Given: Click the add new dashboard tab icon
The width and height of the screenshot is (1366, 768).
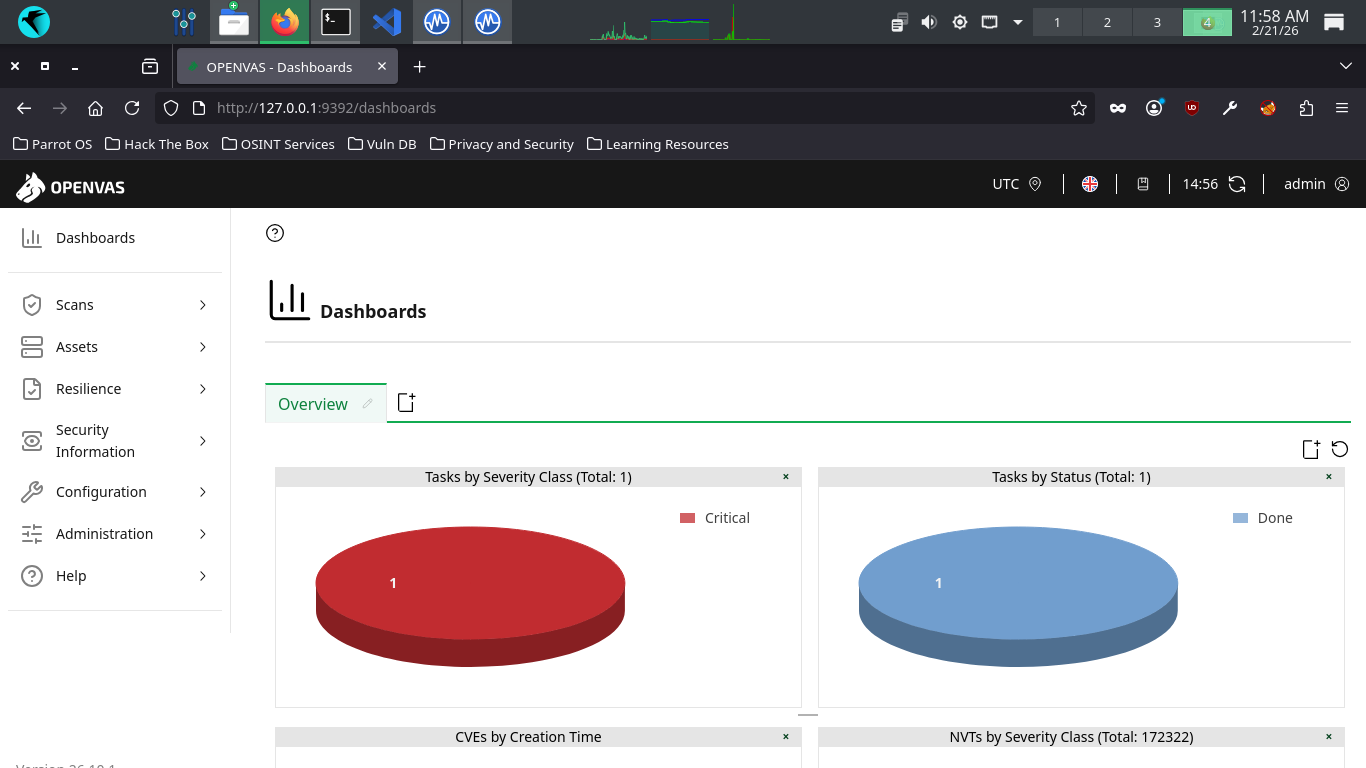Looking at the screenshot, I should coord(406,403).
